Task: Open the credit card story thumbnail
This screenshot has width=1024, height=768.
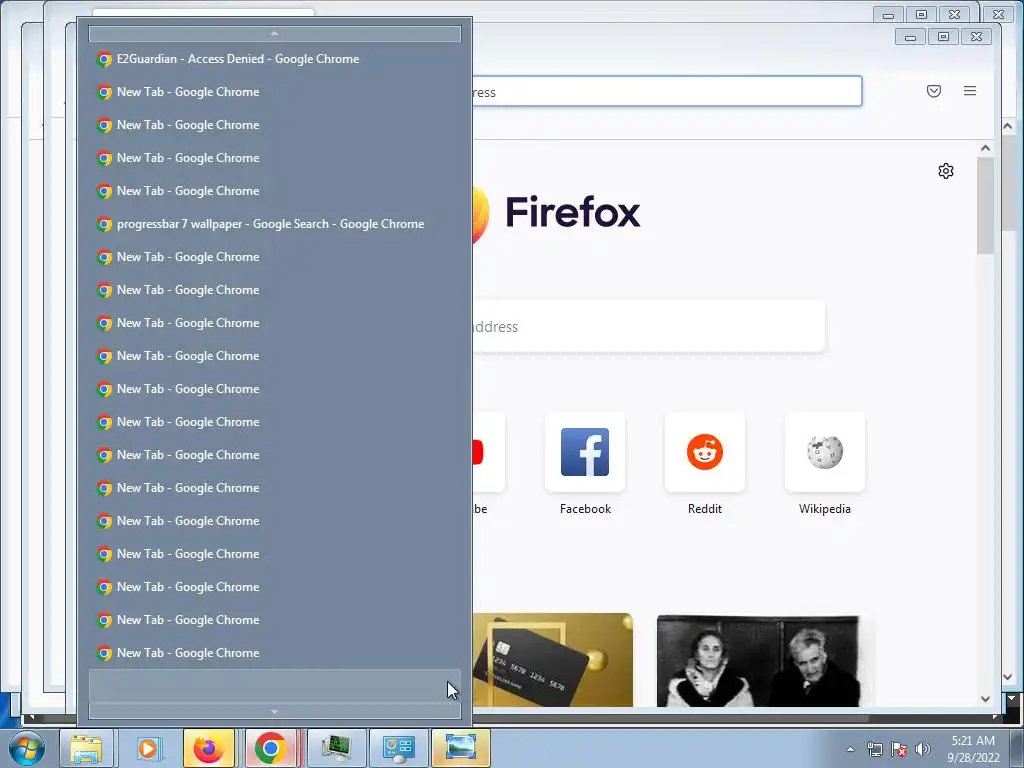Action: pos(552,660)
